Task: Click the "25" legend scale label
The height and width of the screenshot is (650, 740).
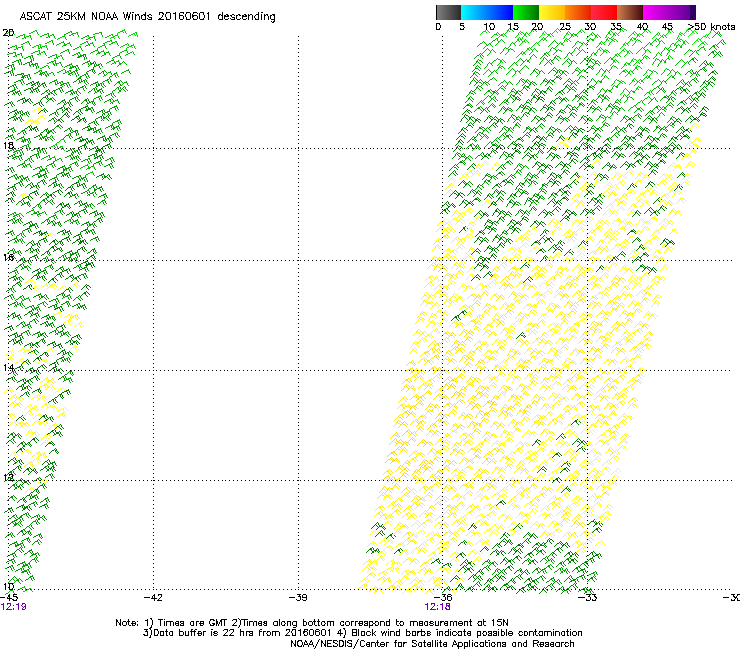Action: [565, 27]
